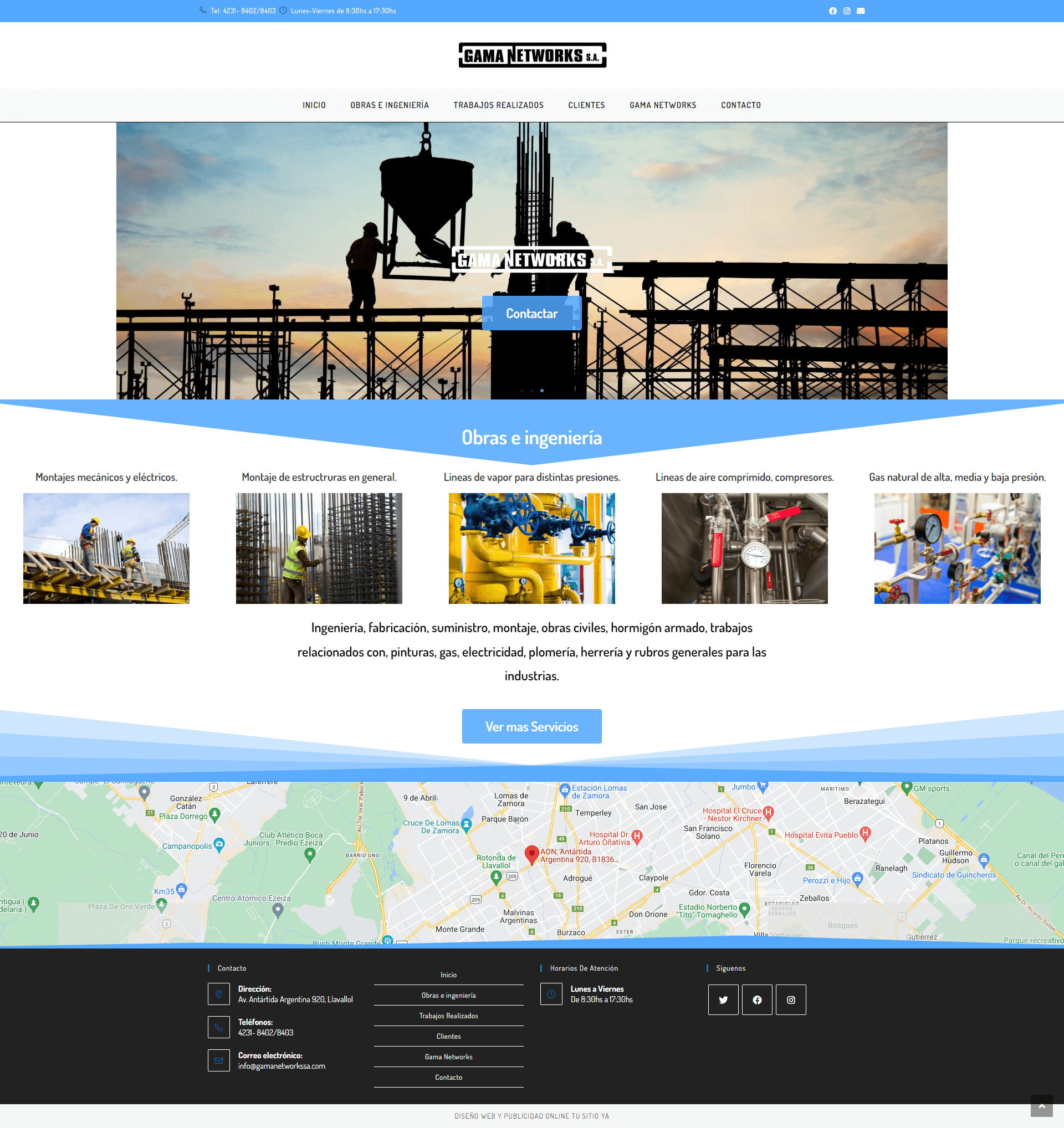Viewport: 1064px width, 1128px height.
Task: Click Perozzi e Hijo map marker
Action: click(x=857, y=879)
